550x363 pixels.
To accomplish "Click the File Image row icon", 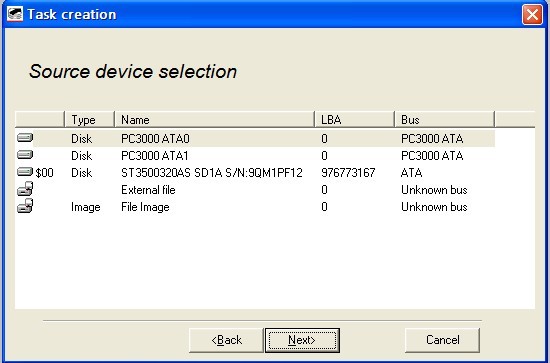I will [x=25, y=206].
